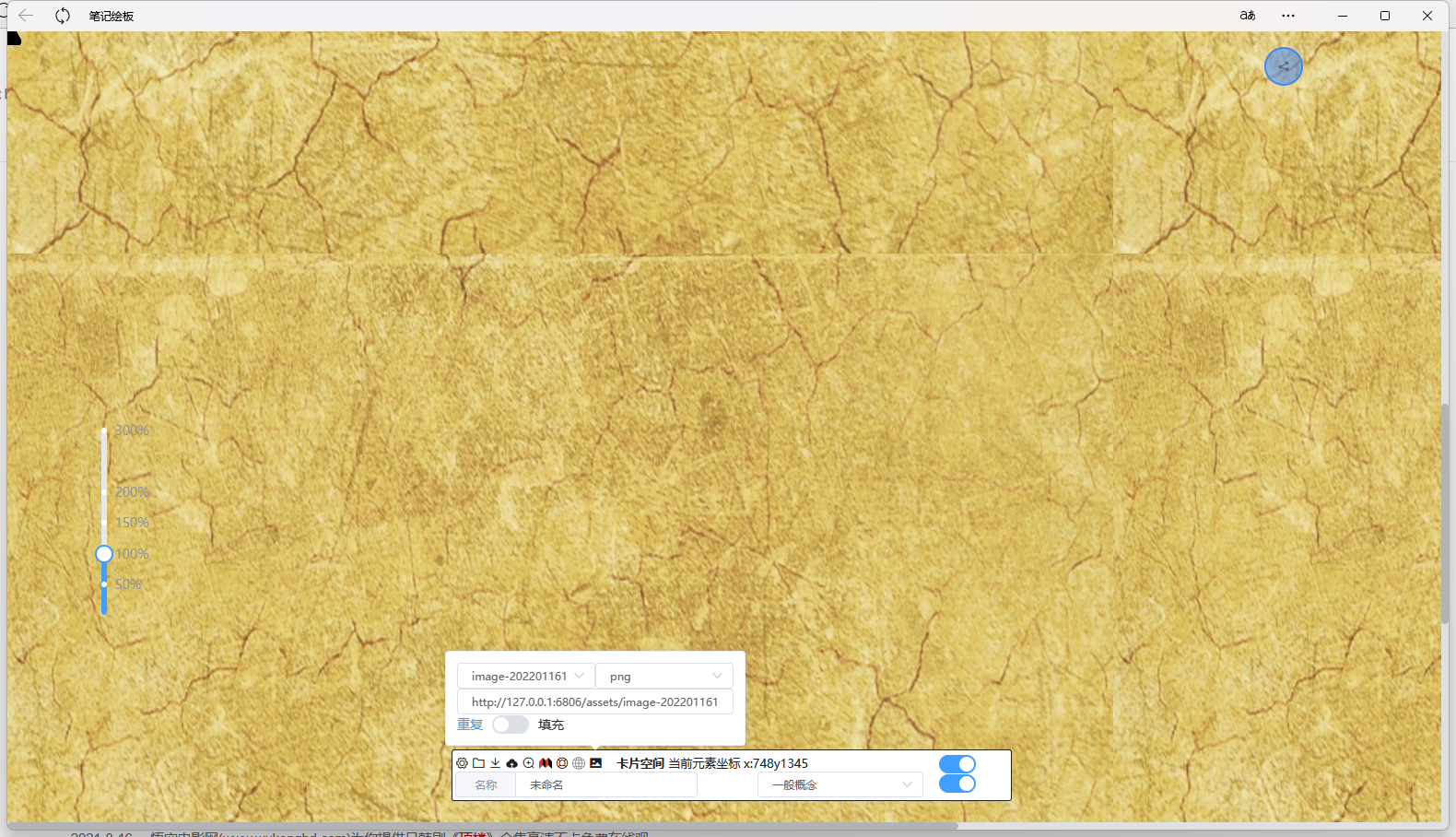
Task: Open the three-dot more options menu
Action: point(1288,16)
